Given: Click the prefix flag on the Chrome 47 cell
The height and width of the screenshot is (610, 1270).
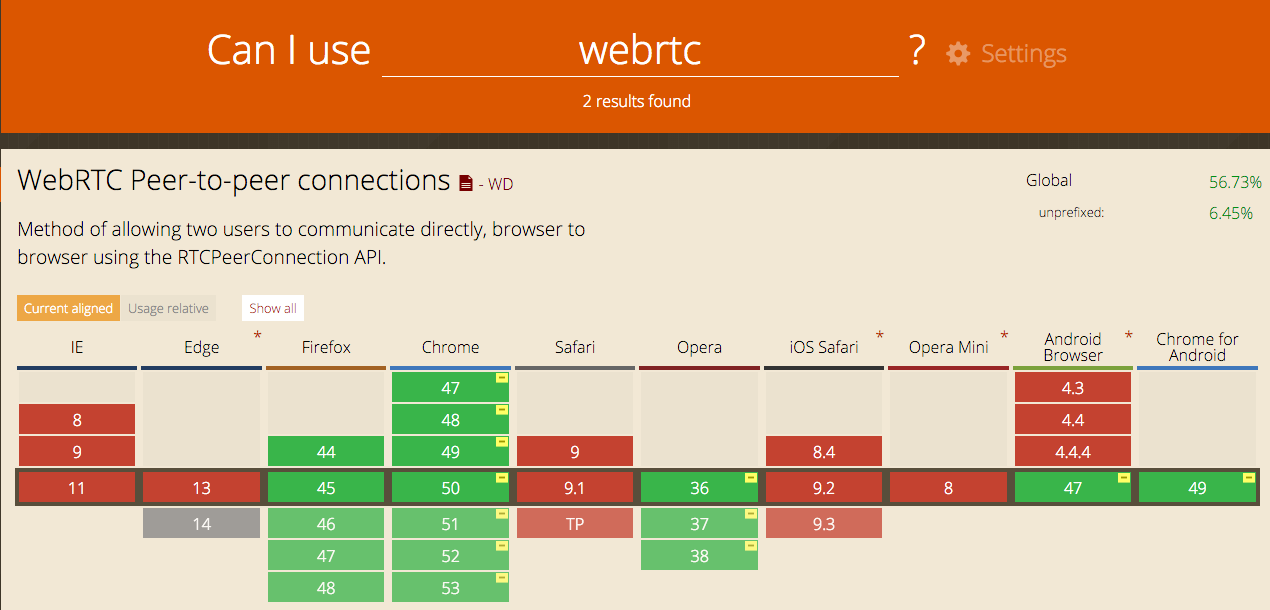Looking at the screenshot, I should point(502,379).
